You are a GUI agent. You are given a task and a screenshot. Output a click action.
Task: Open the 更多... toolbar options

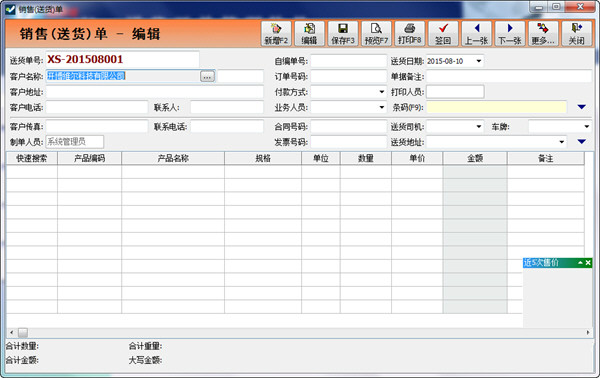(x=543, y=34)
